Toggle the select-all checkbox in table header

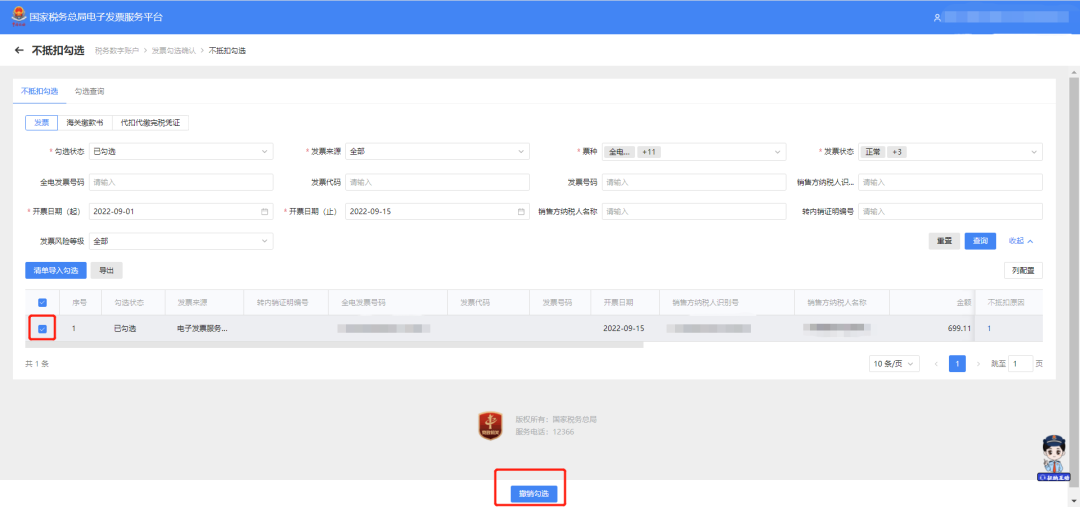pyautogui.click(x=42, y=302)
